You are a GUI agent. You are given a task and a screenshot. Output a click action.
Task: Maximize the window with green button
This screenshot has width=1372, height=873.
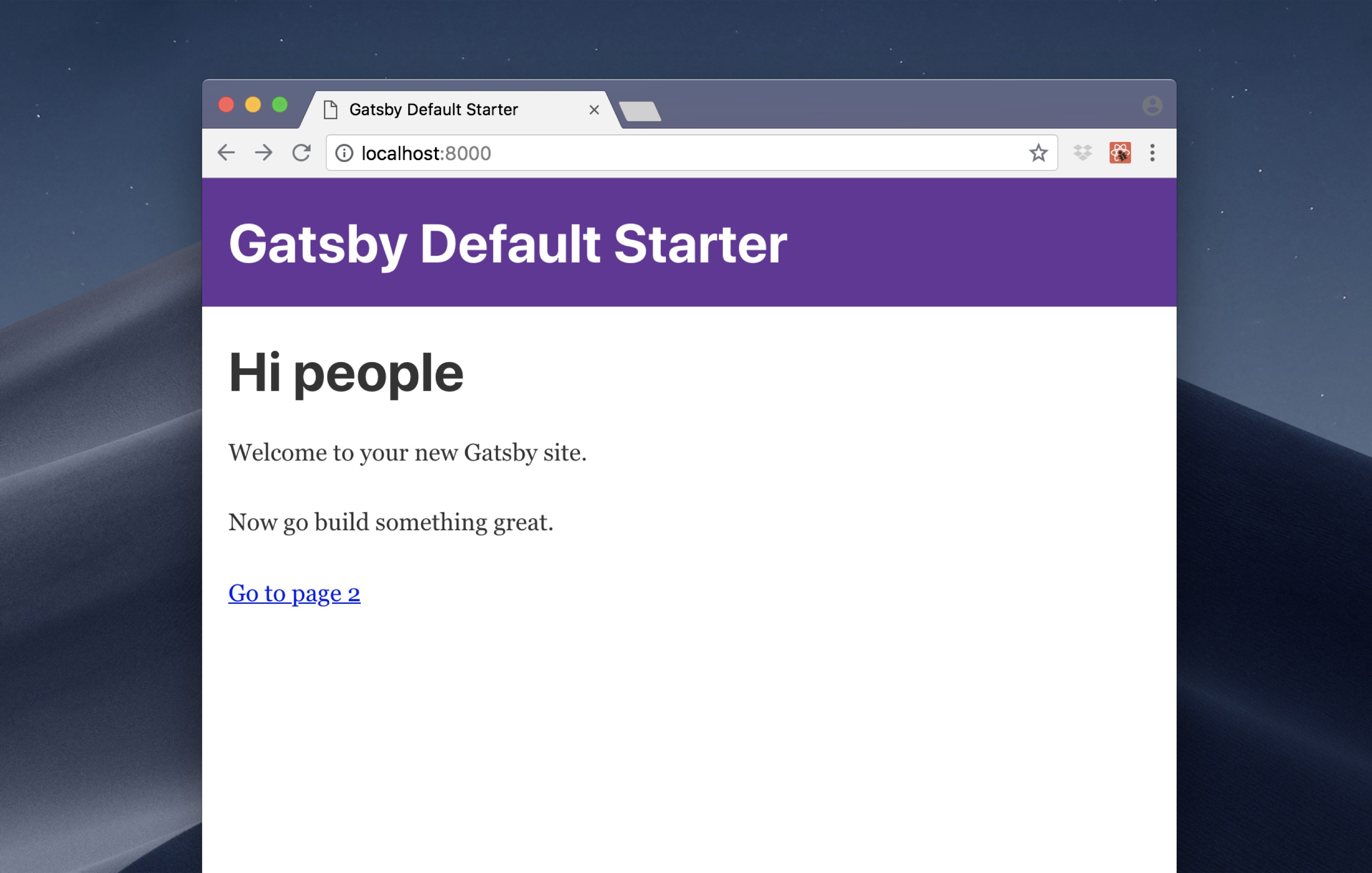[x=280, y=105]
